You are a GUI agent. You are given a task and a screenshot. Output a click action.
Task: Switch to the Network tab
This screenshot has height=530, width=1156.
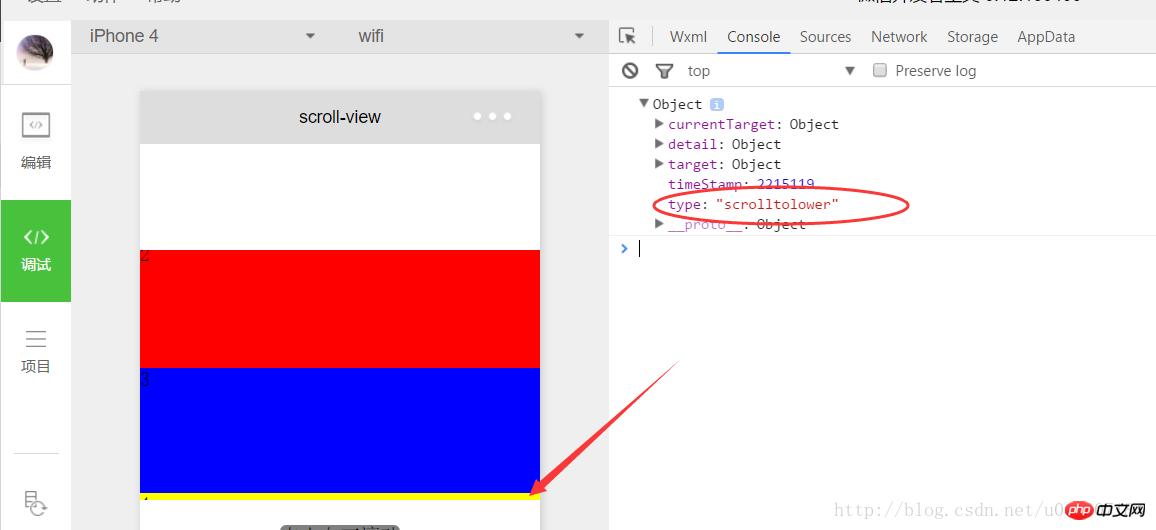[899, 36]
